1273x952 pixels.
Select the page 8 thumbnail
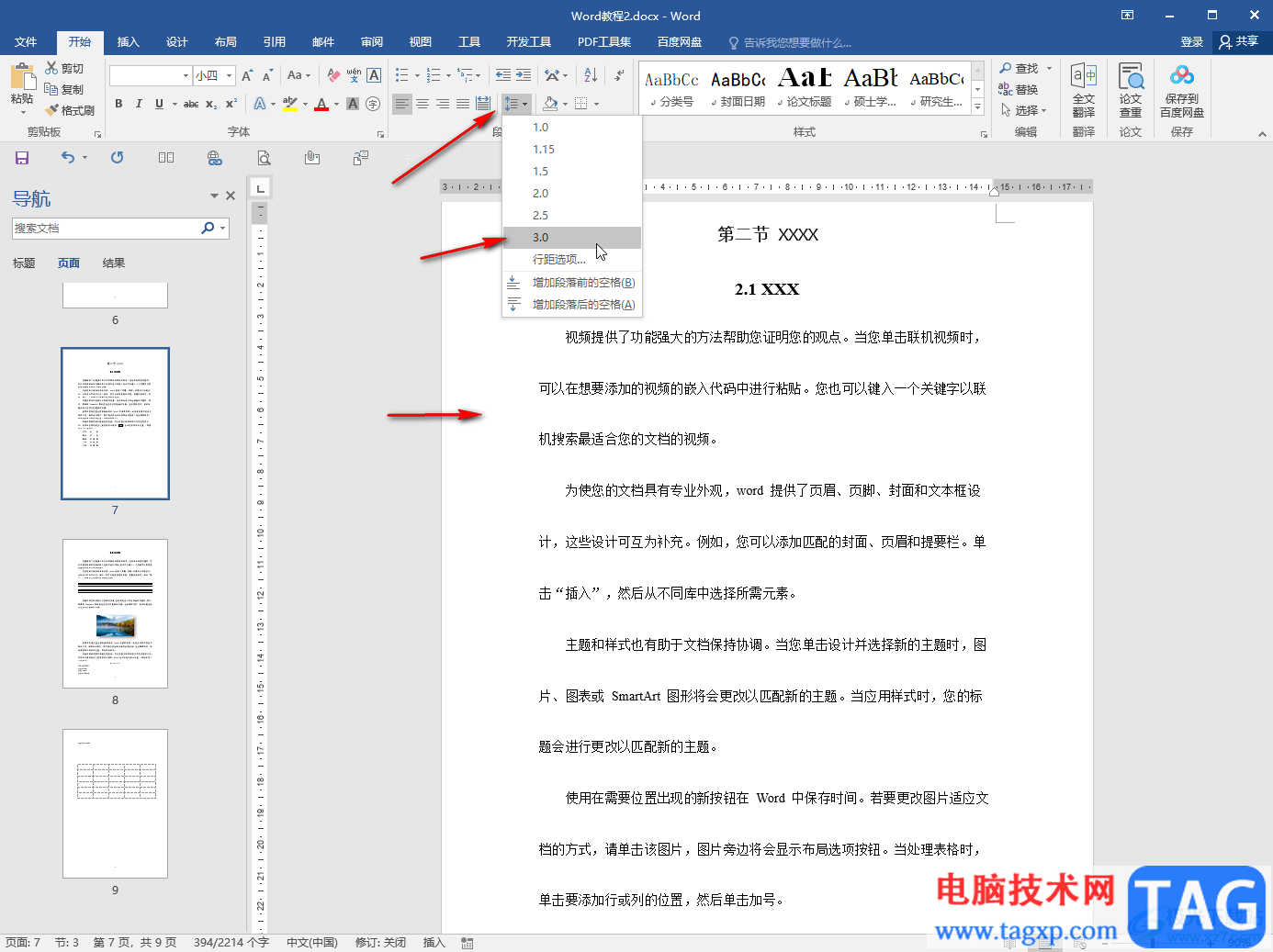click(x=115, y=613)
